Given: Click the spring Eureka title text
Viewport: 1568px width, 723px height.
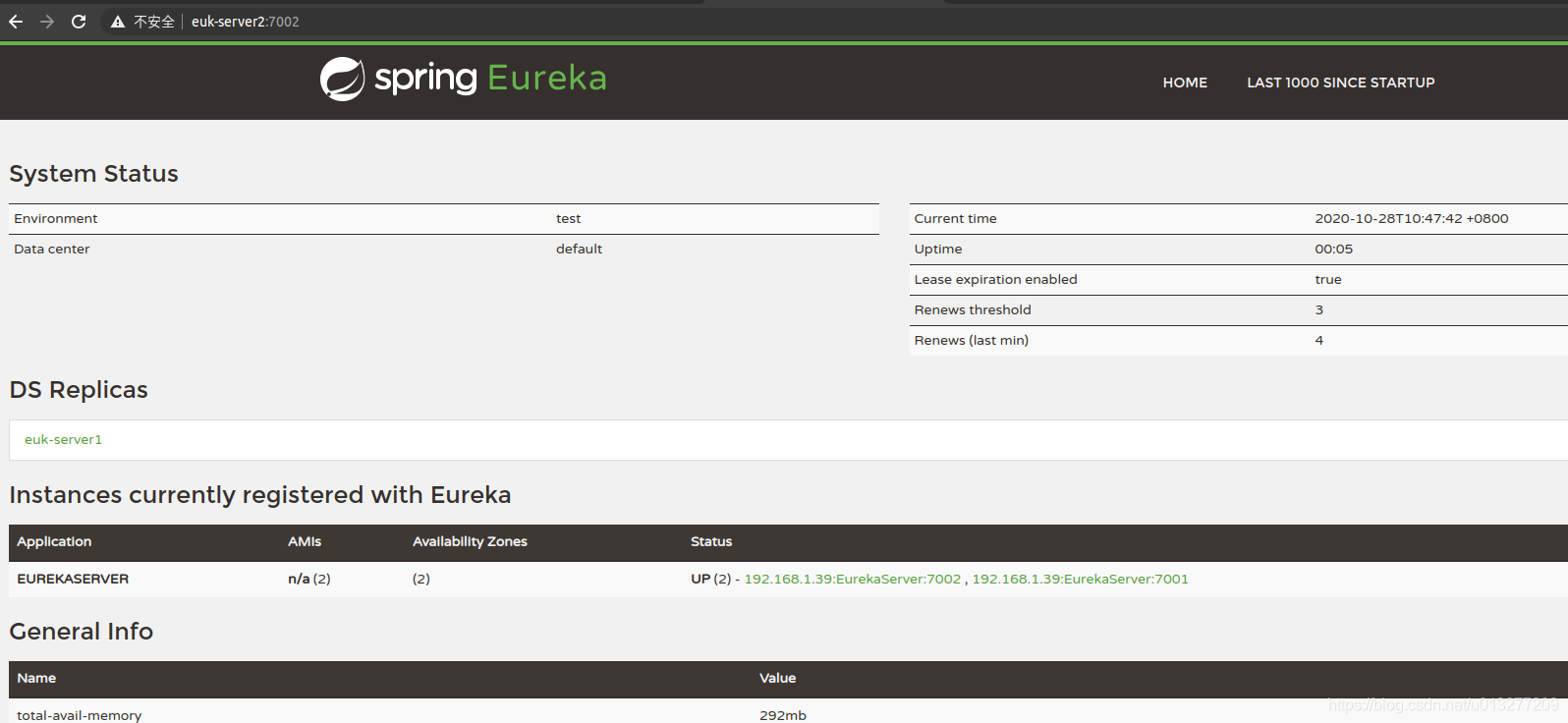Looking at the screenshot, I should (490, 78).
